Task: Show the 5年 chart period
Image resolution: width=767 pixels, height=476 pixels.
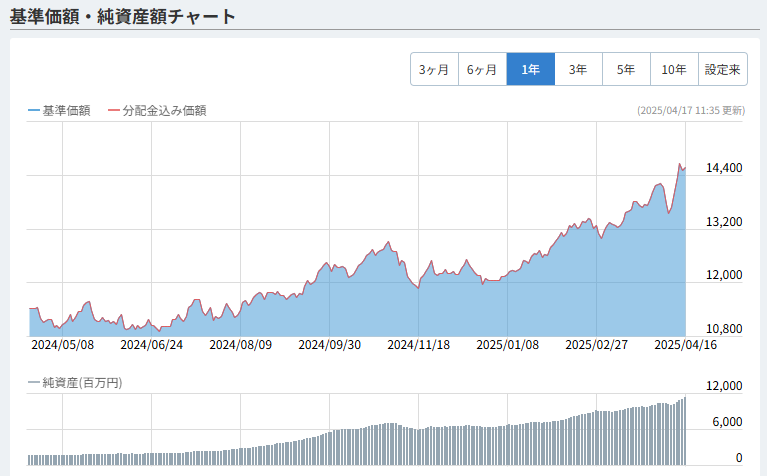Action: [x=626, y=69]
